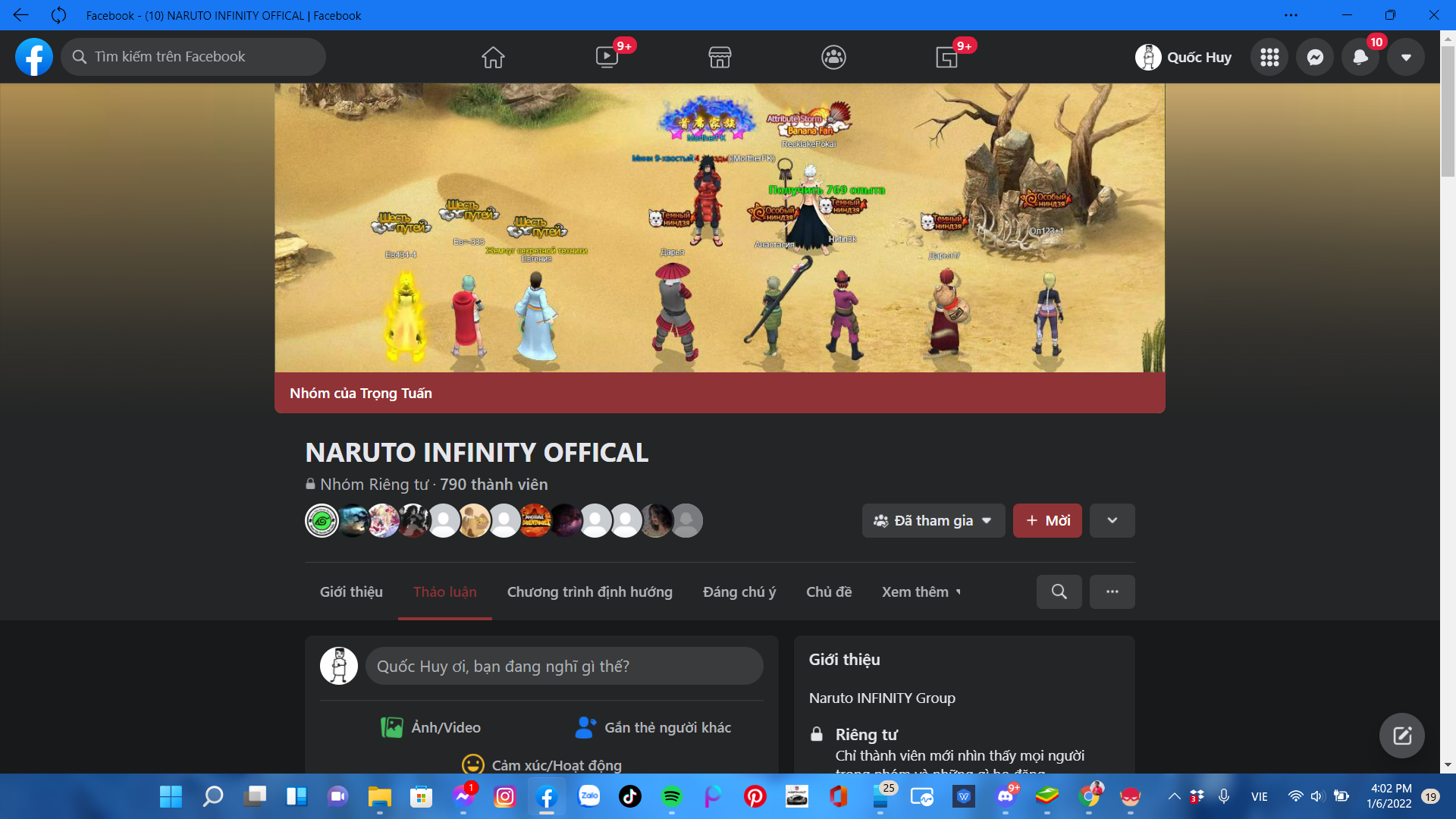The height and width of the screenshot is (819, 1456).
Task: Open Discord from the taskbar
Action: point(1006,796)
